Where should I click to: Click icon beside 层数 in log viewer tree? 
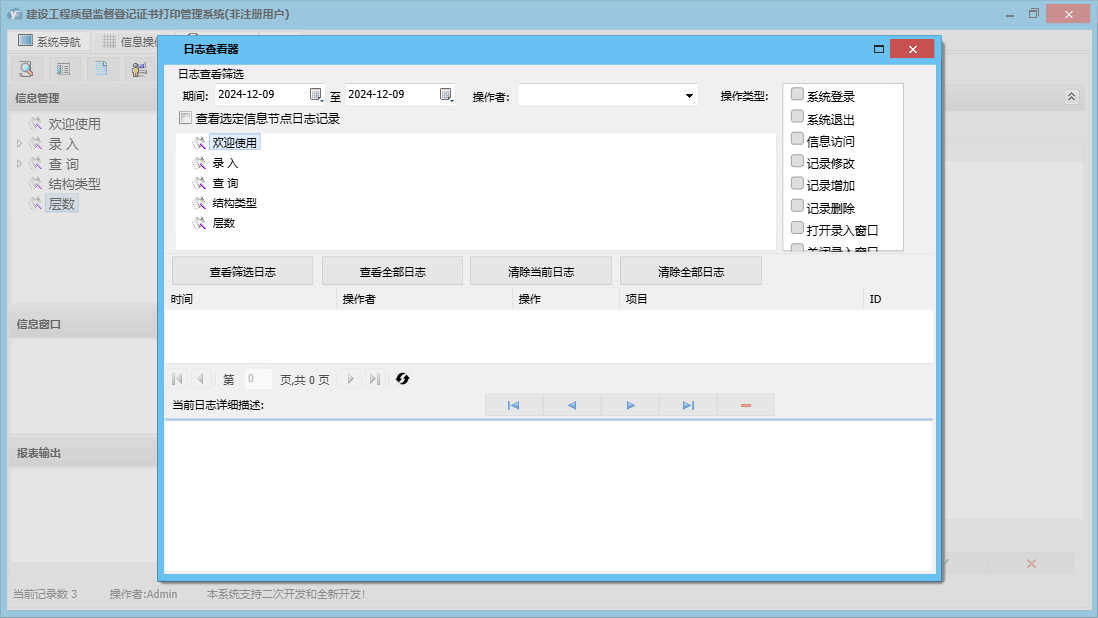click(x=200, y=223)
